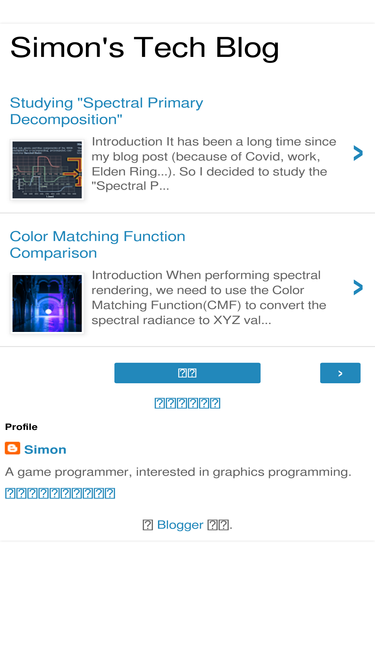Click the profile description about graphics programming
This screenshot has height=667, width=375.
click(x=178, y=472)
